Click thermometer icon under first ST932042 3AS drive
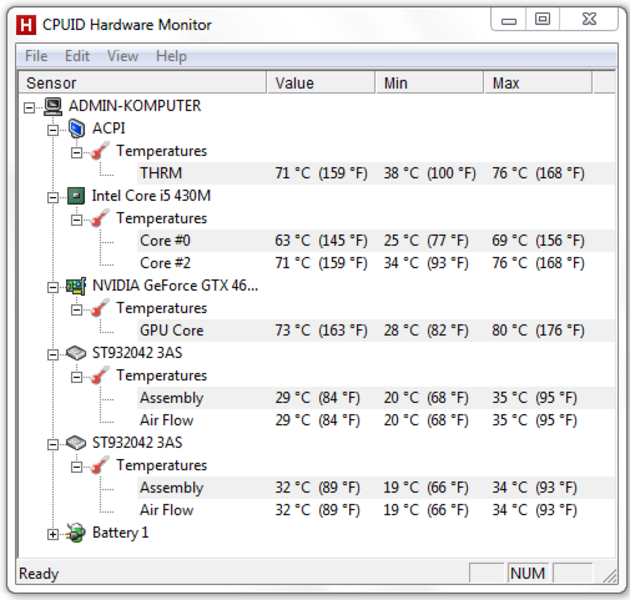 pyautogui.click(x=100, y=376)
